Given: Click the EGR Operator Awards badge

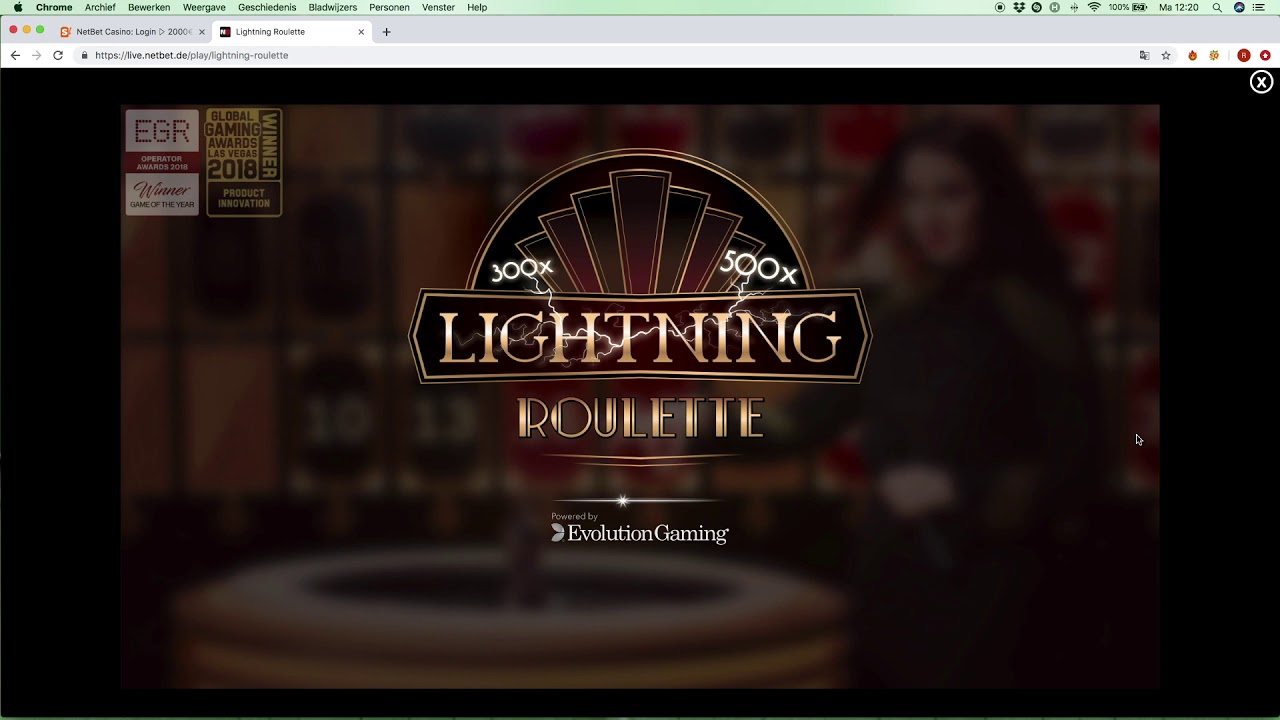Looking at the screenshot, I should tap(162, 162).
